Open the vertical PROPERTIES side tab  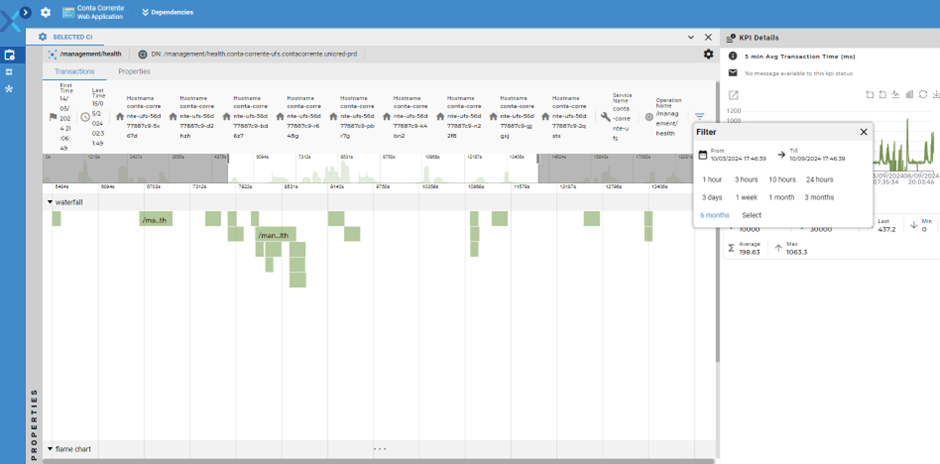[x=34, y=424]
